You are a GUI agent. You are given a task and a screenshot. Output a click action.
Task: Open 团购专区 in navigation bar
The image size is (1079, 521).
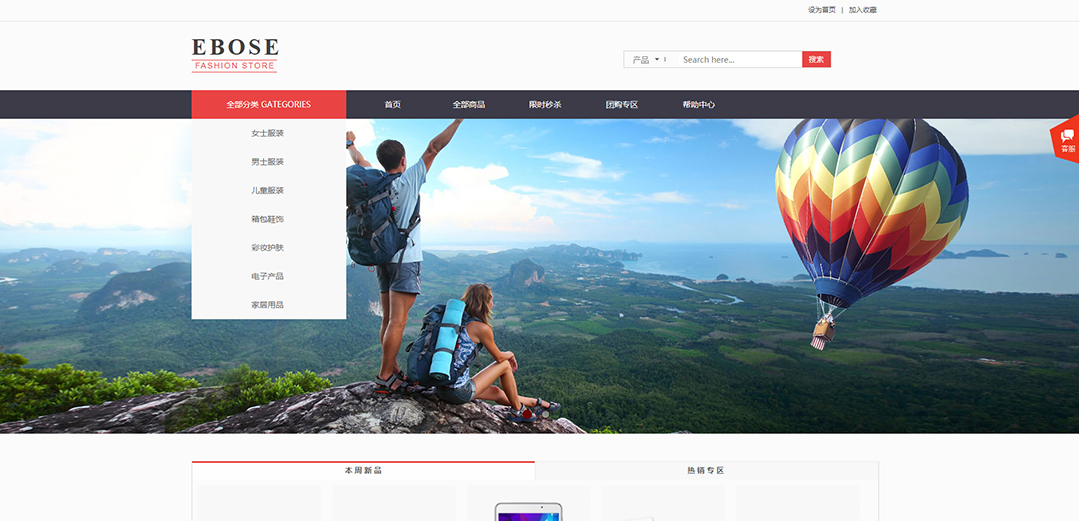(x=621, y=105)
